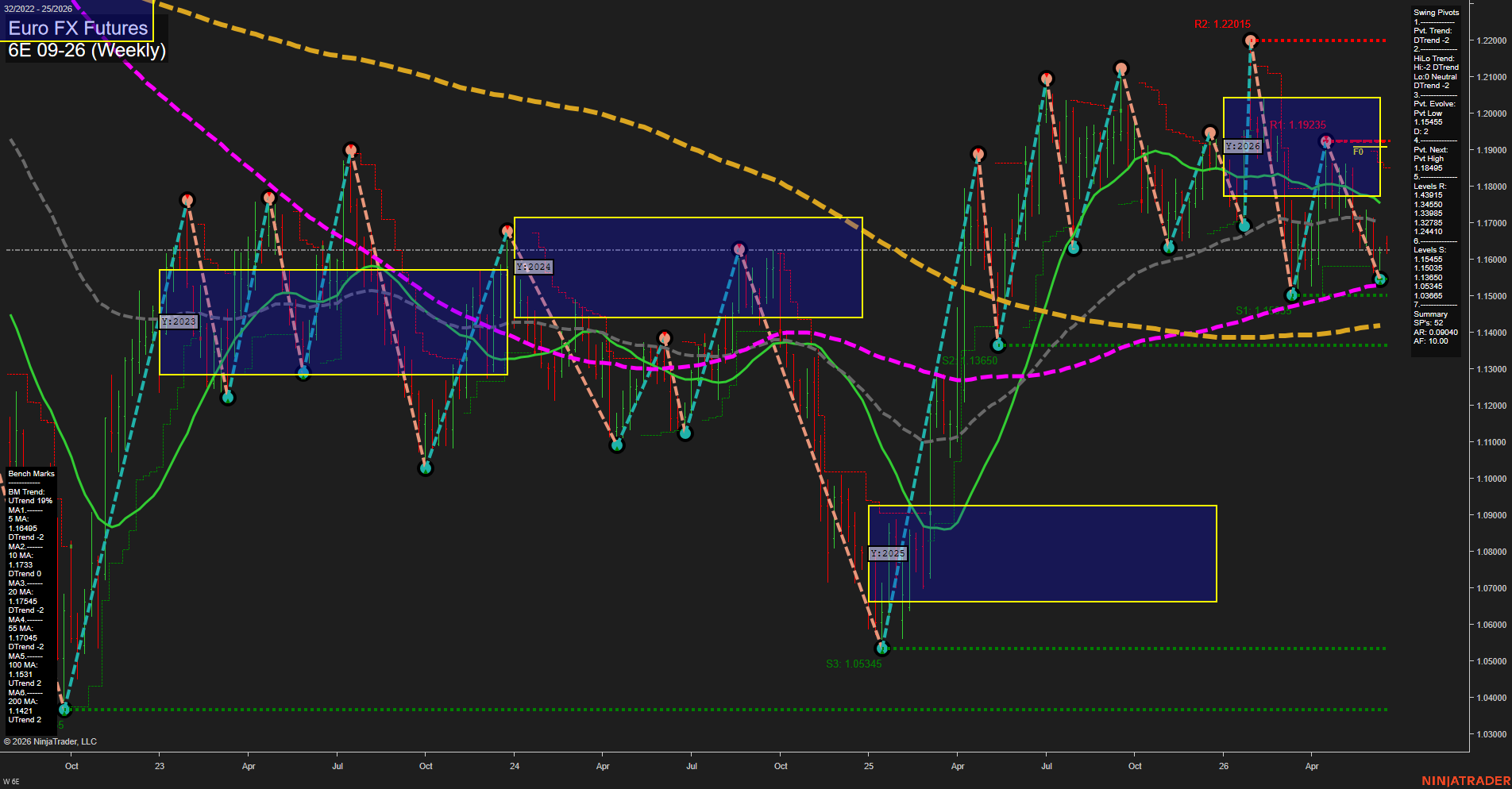The width and height of the screenshot is (1512, 789).
Task: Click the DTrend 0 value
Action: pyautogui.click(x=25, y=574)
